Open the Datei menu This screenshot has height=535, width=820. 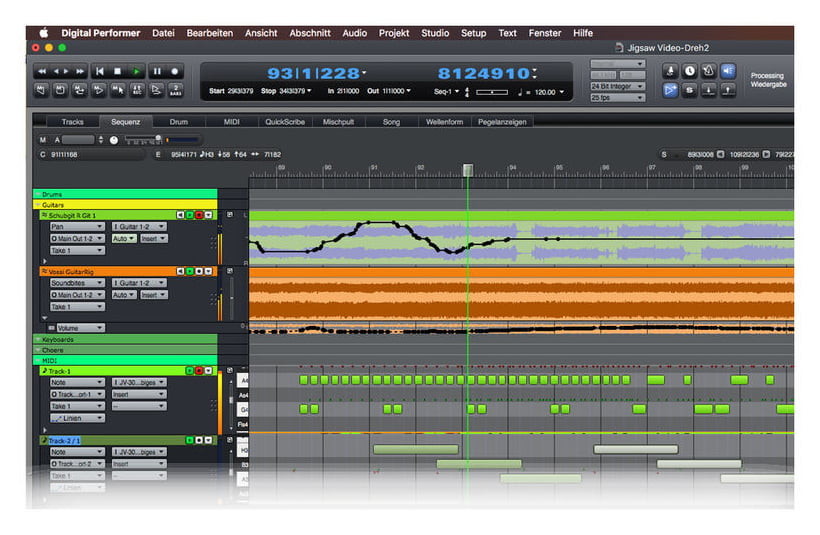163,33
